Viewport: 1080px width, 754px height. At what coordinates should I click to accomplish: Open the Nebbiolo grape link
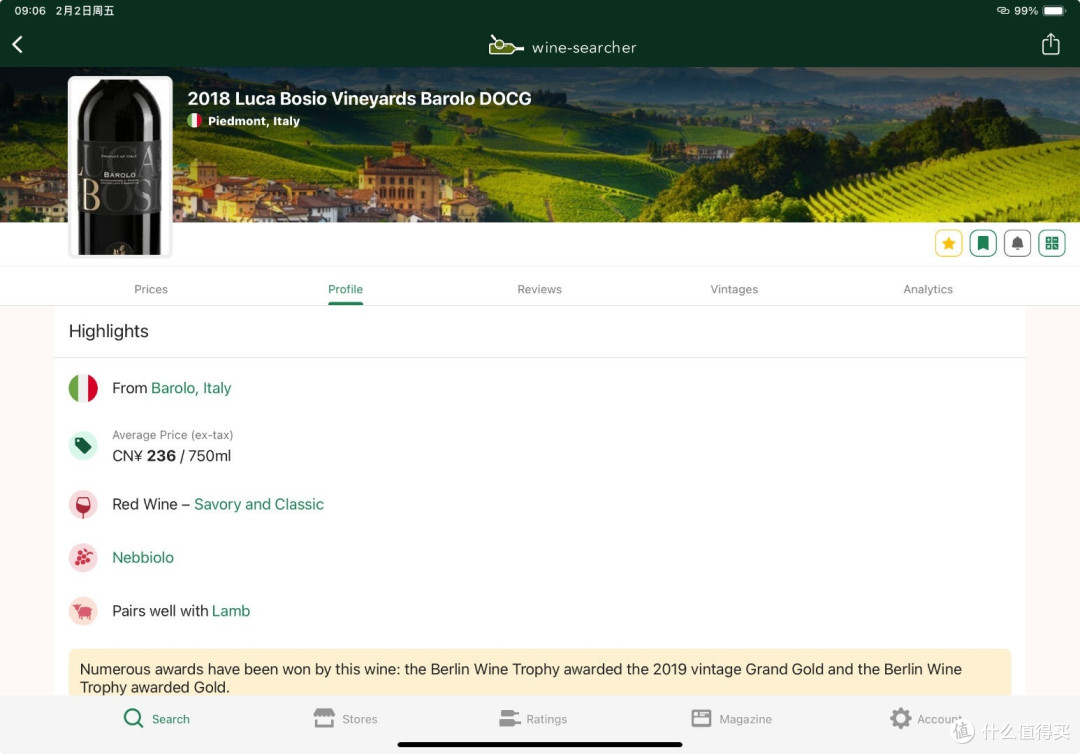click(x=143, y=558)
